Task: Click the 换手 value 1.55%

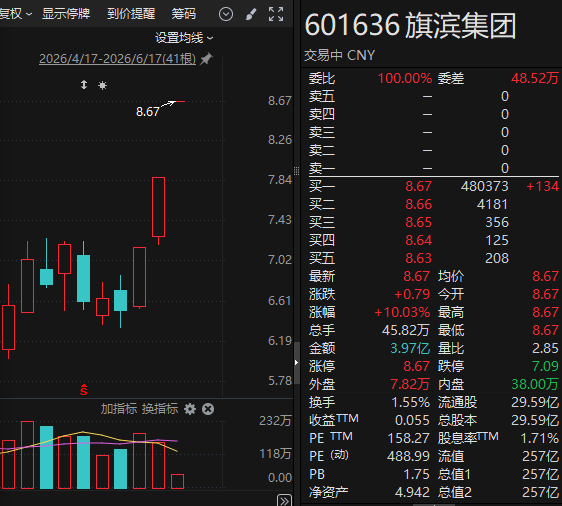Action: tap(411, 402)
